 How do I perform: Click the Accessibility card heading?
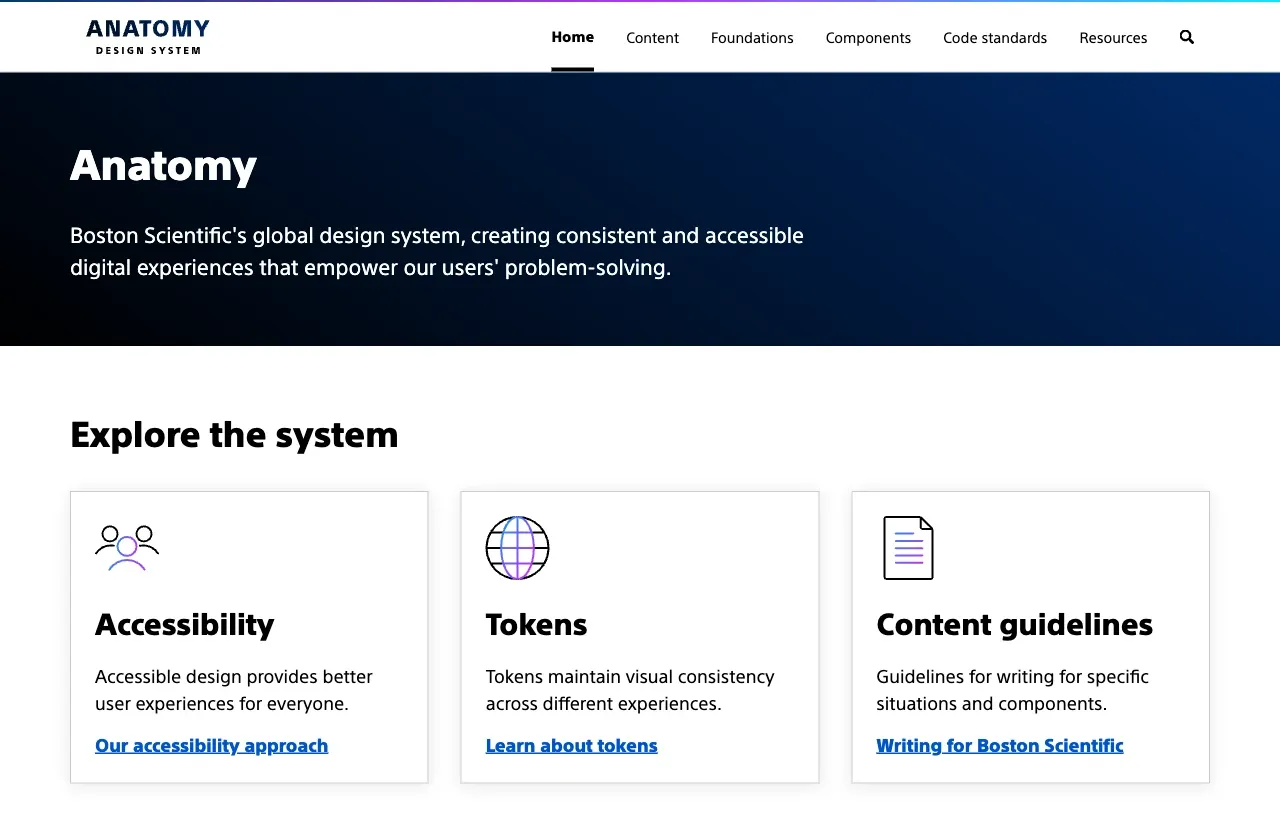tap(184, 625)
